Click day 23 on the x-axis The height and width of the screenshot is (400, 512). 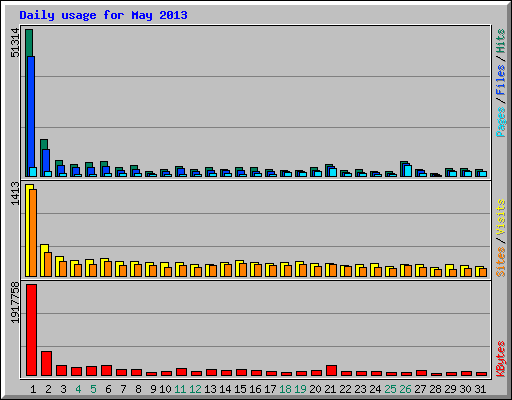(x=360, y=389)
